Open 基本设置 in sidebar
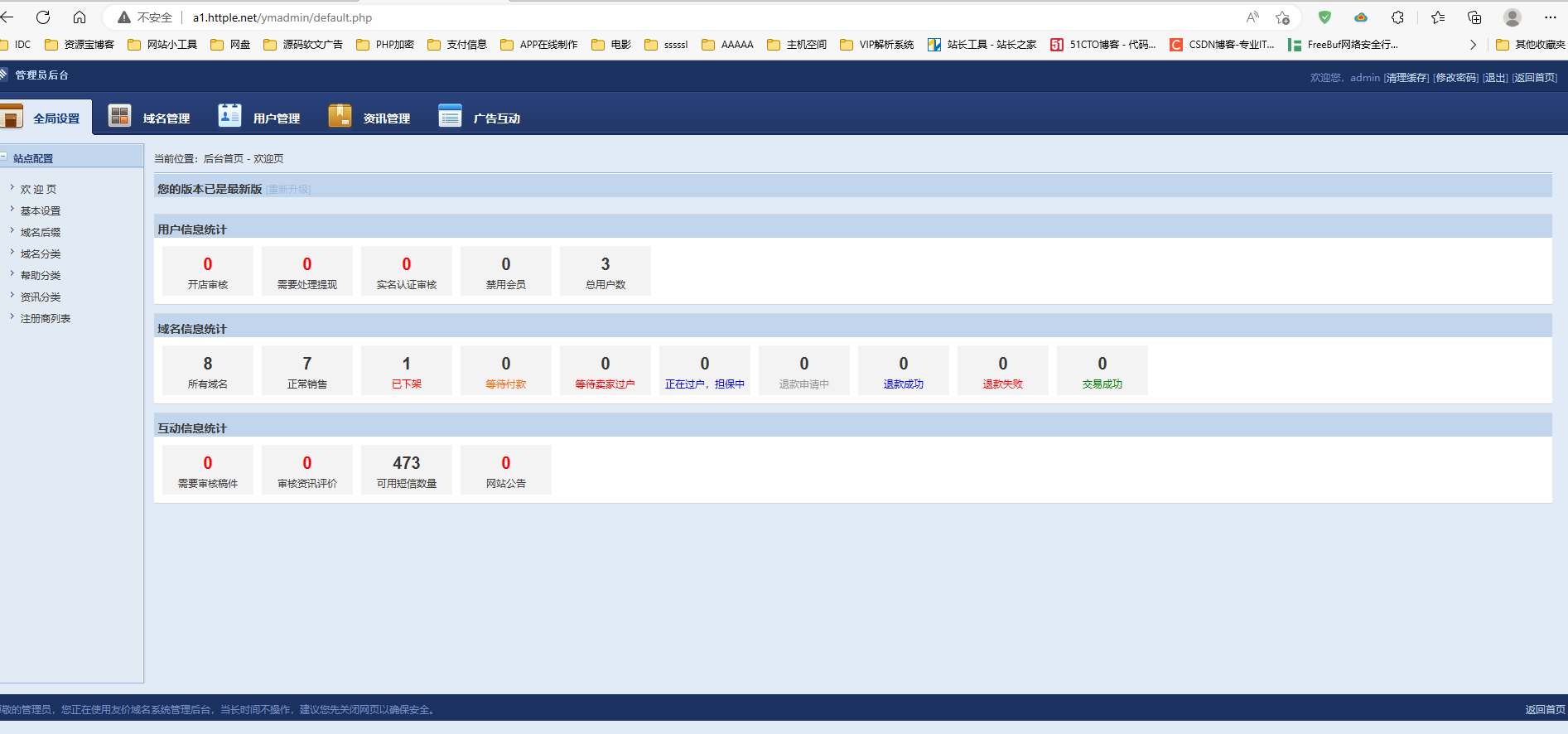The height and width of the screenshot is (734, 1568). point(41,211)
